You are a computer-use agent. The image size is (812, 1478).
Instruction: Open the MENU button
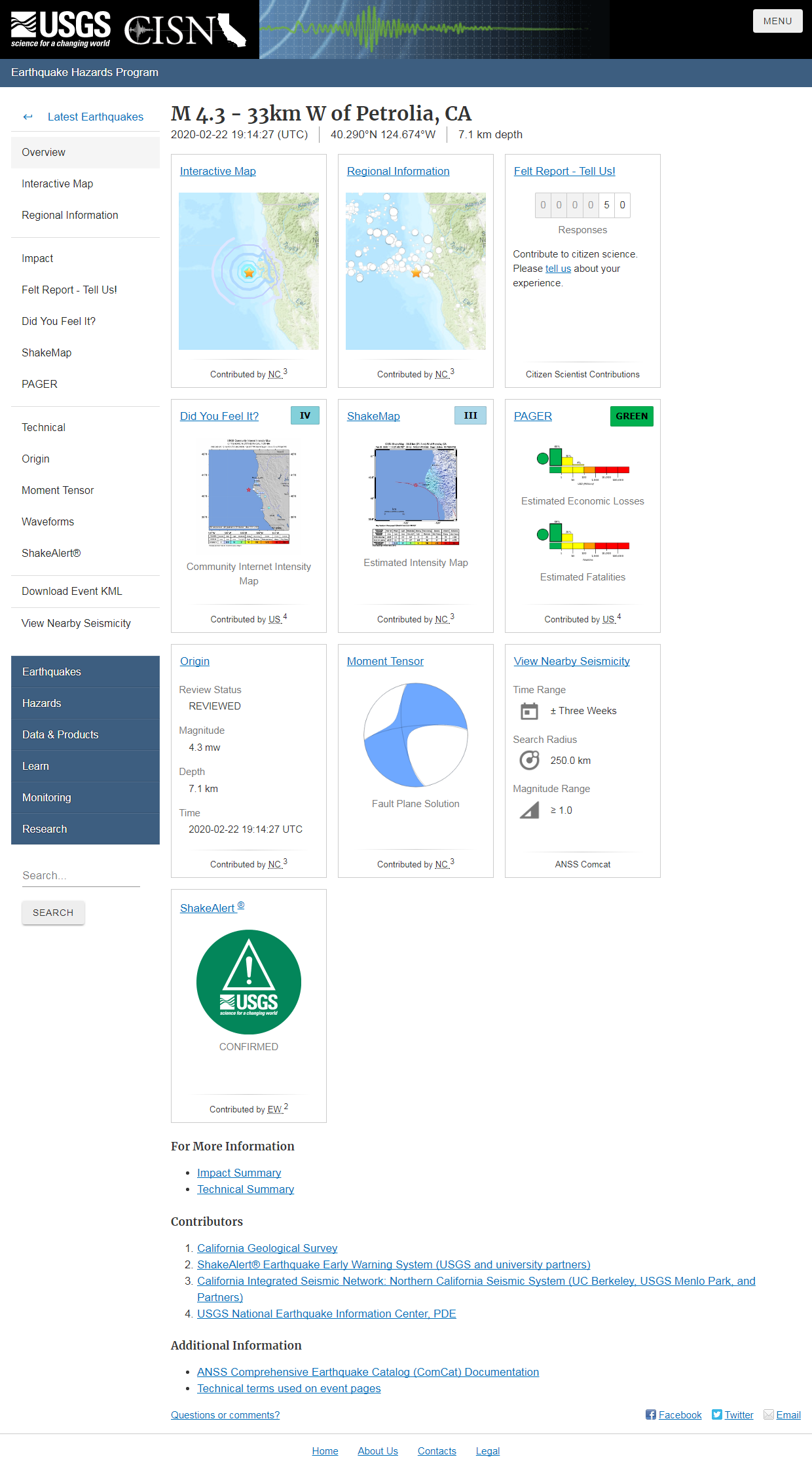[778, 21]
